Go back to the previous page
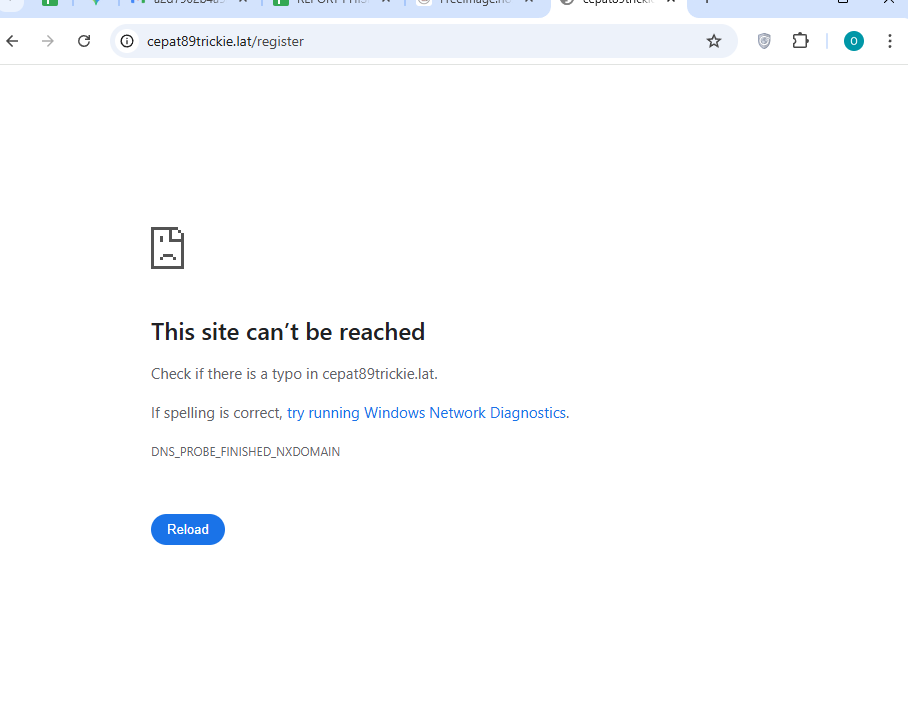 12,41
